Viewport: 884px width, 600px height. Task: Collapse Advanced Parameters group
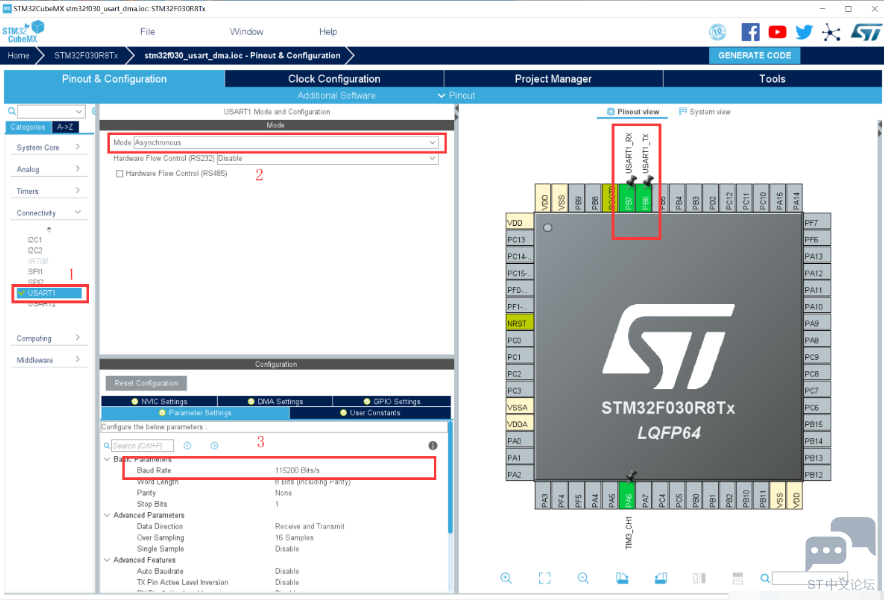(x=107, y=515)
